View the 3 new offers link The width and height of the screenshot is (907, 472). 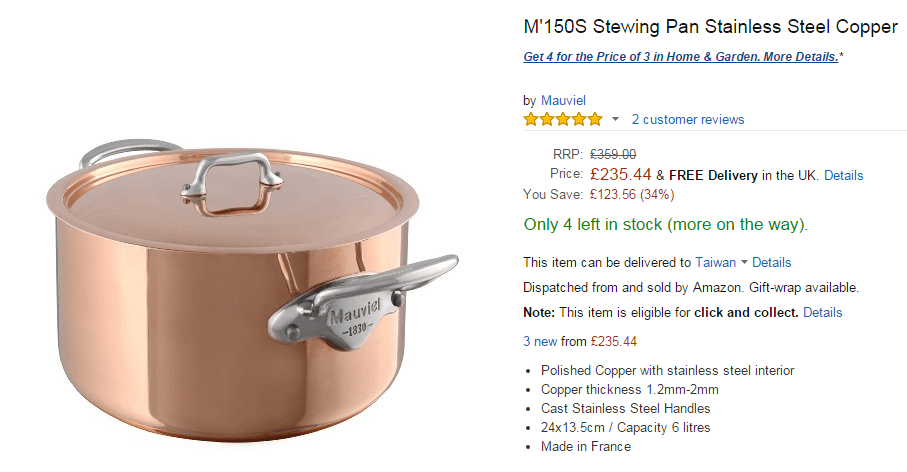click(540, 341)
